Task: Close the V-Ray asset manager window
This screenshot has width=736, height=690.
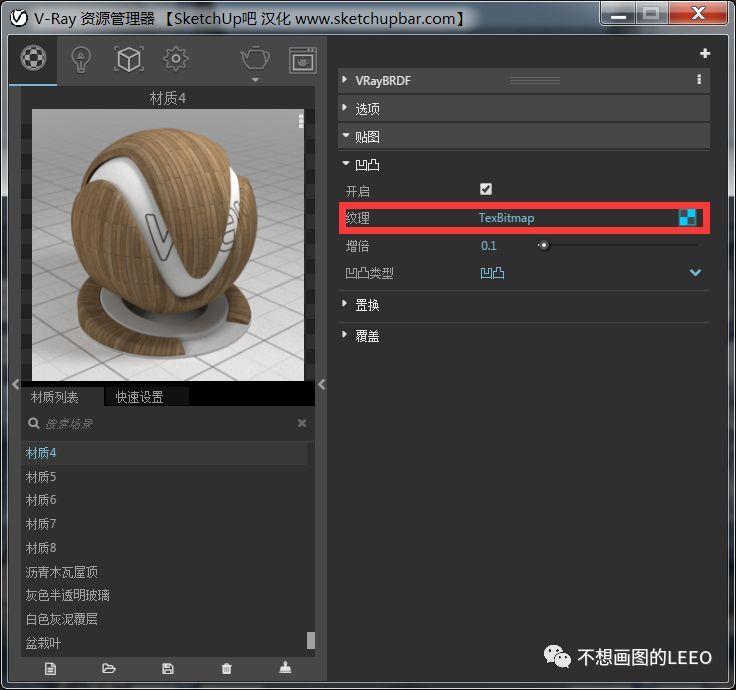Action: coord(698,14)
